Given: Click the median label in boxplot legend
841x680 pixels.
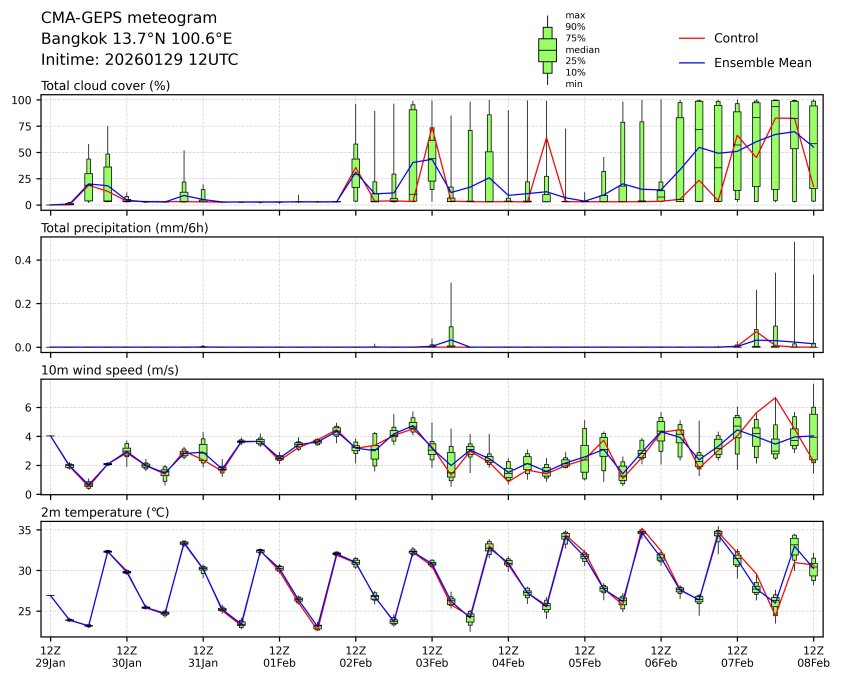Looking at the screenshot, I should pyautogui.click(x=578, y=49).
